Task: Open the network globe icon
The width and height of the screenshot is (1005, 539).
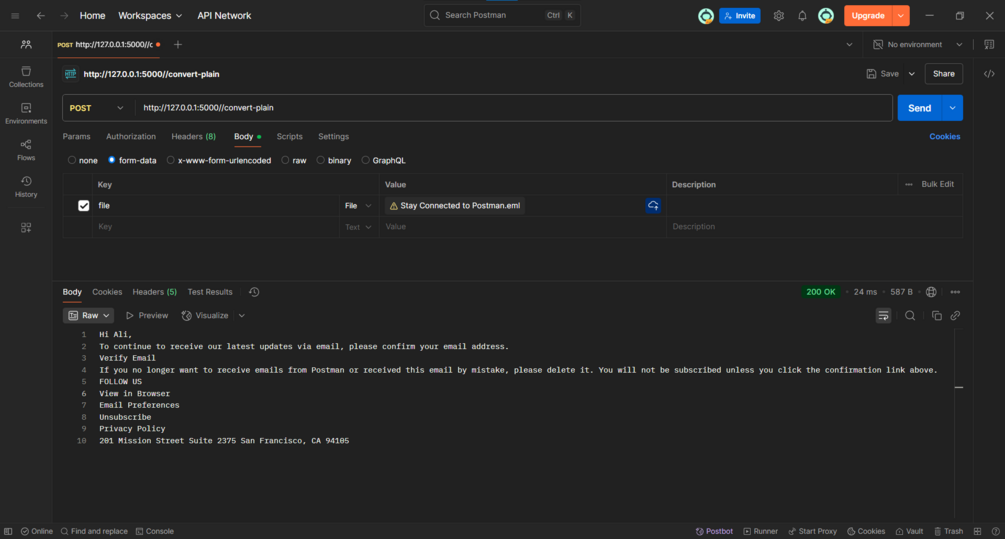Action: [x=931, y=292]
